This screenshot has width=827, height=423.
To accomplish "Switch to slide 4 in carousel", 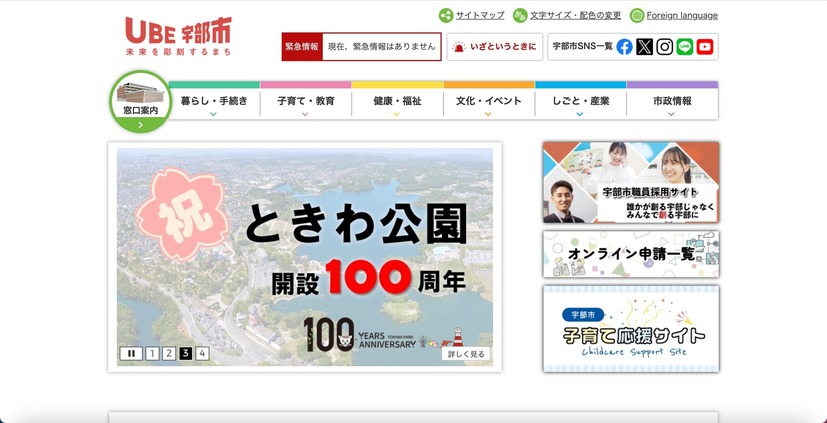I will pyautogui.click(x=202, y=353).
